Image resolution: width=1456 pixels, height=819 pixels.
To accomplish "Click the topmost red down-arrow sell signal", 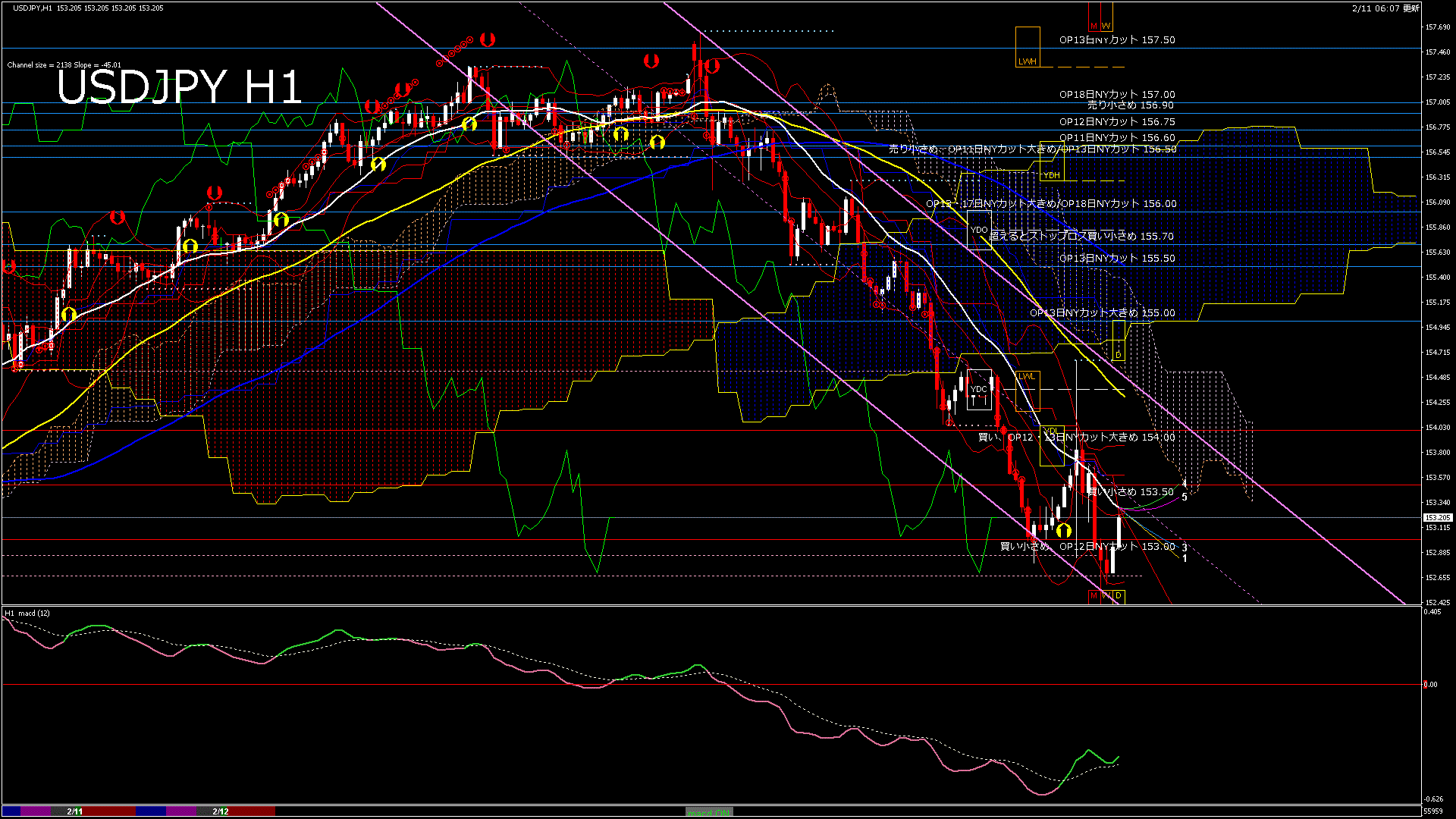I will pos(487,39).
